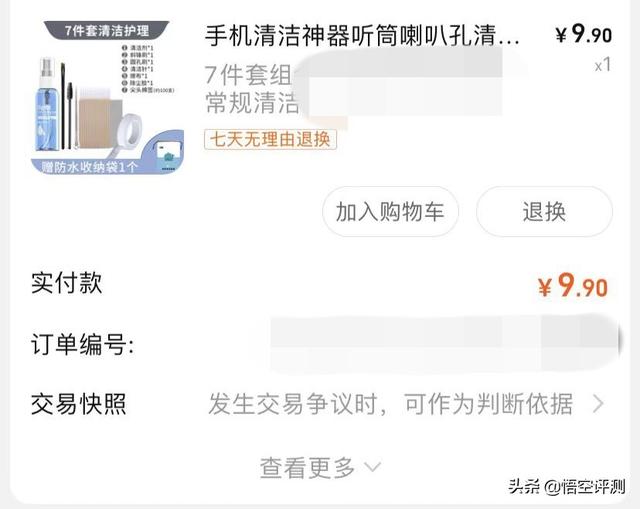
Task: Tap the 七天无理由退换 tag
Action: [270, 140]
